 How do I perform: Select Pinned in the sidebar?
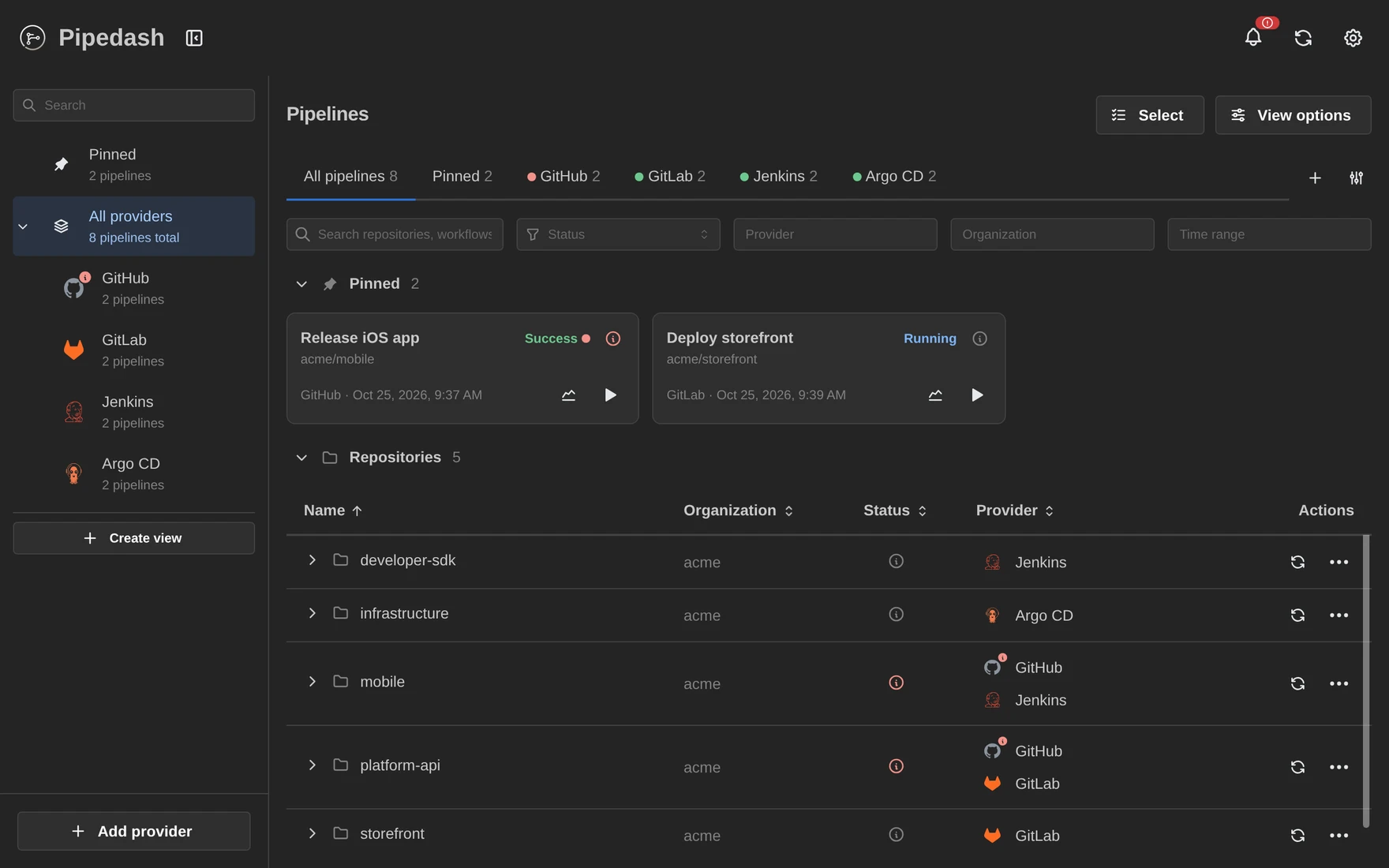134,164
